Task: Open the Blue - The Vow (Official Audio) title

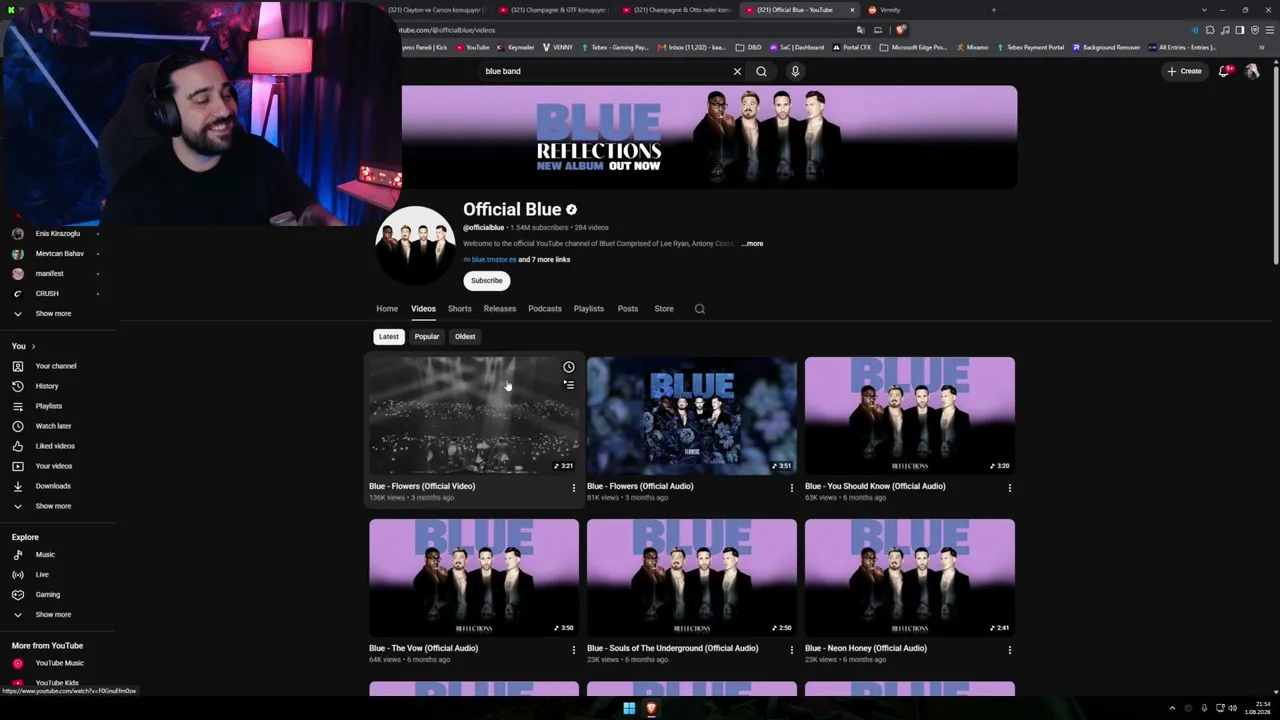Action: coord(423,649)
